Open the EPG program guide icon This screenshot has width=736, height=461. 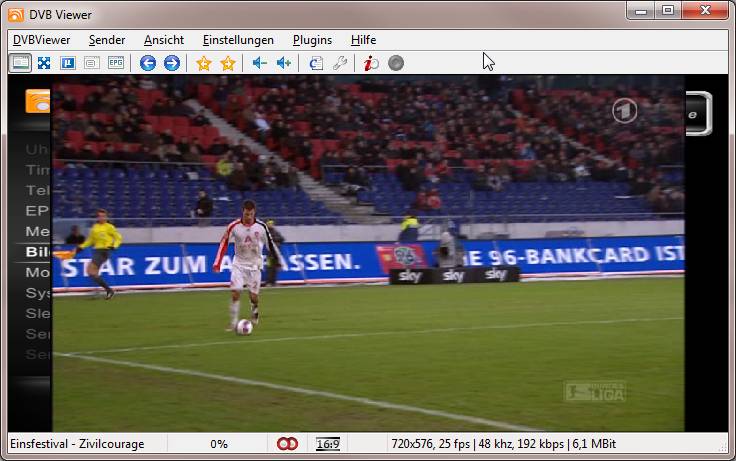click(x=115, y=63)
